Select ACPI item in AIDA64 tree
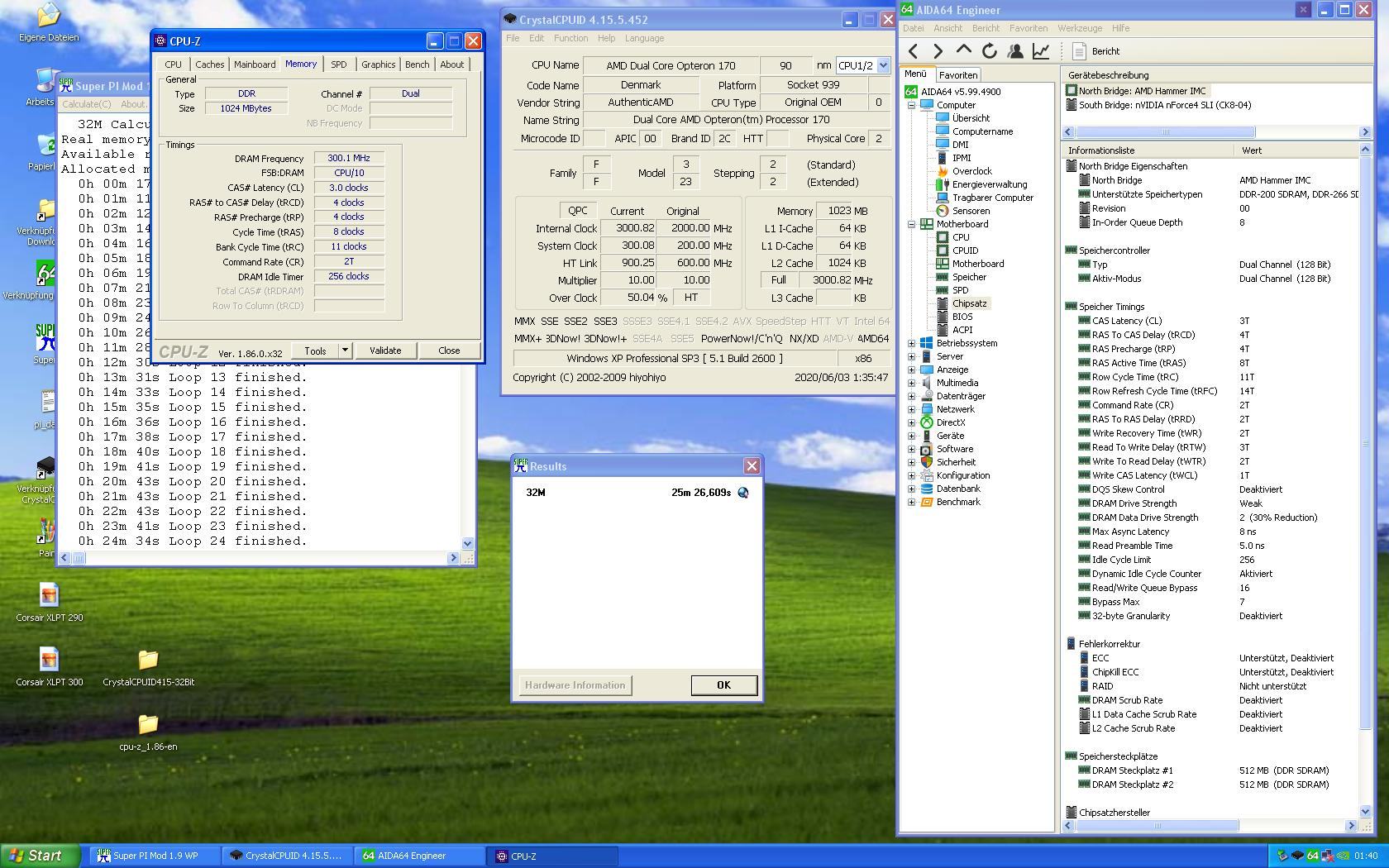 [962, 330]
